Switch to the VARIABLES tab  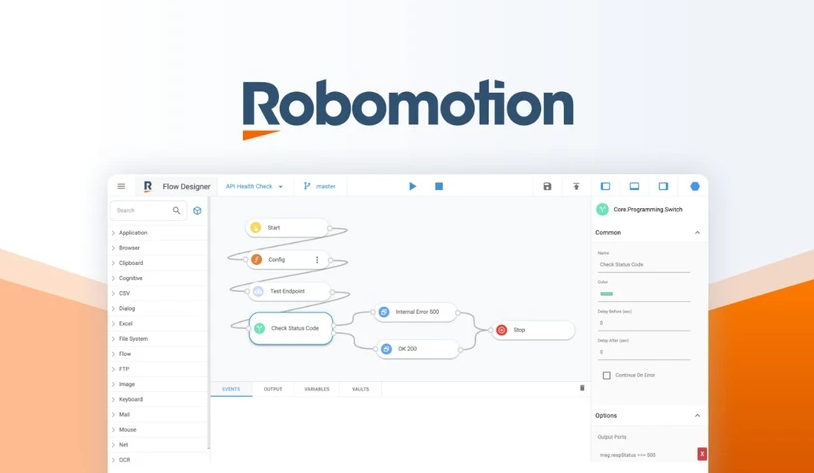tap(317, 389)
